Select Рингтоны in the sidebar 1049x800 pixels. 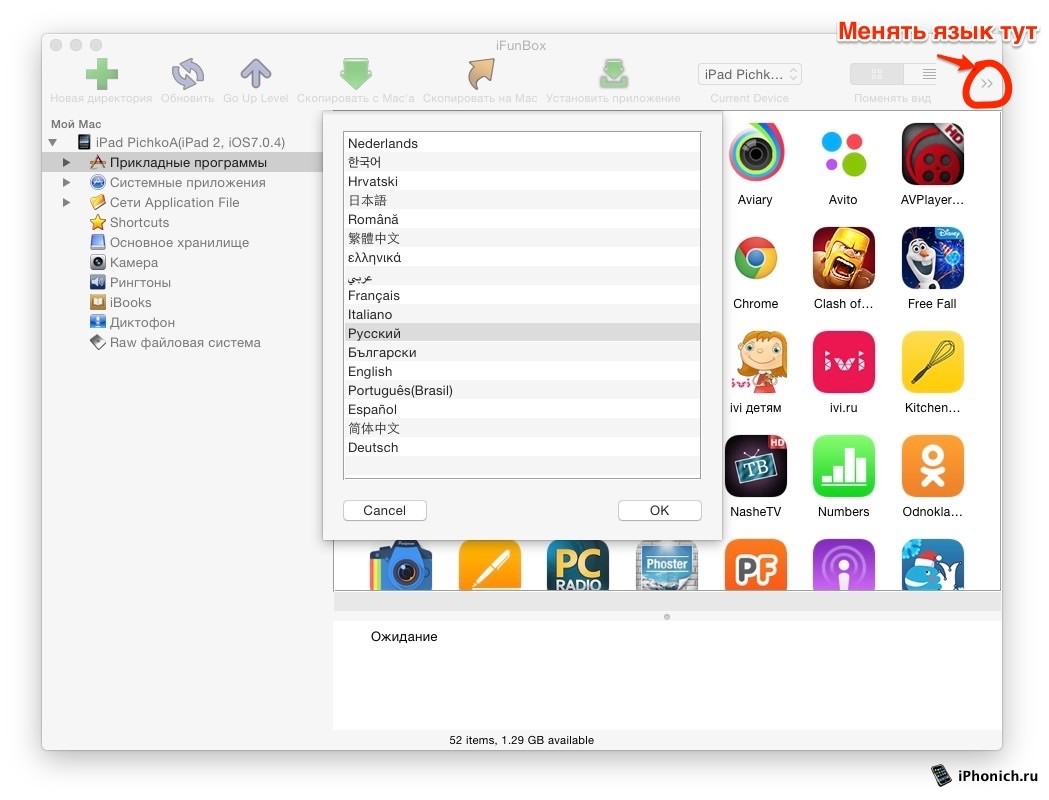coord(140,282)
